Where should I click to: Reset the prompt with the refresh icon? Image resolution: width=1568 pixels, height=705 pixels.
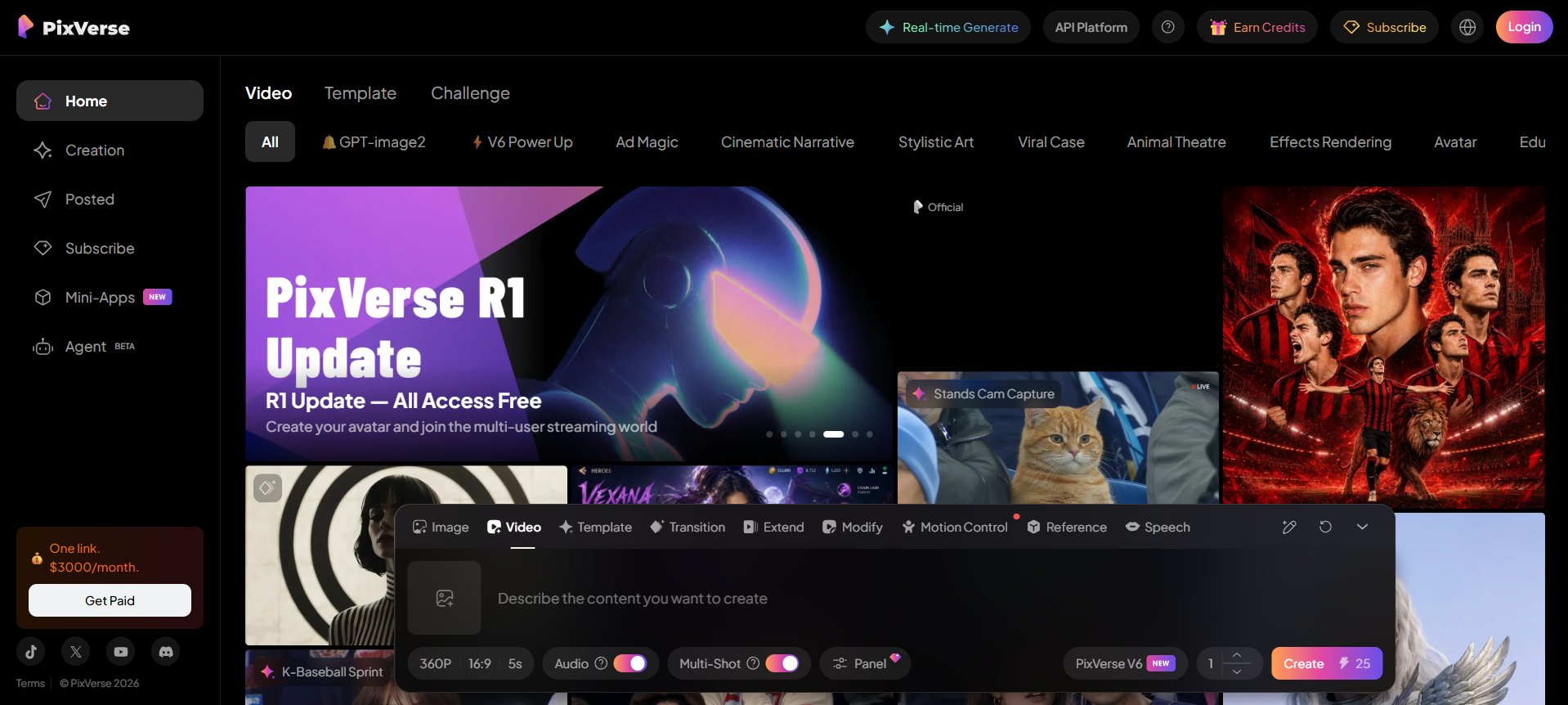coord(1325,527)
